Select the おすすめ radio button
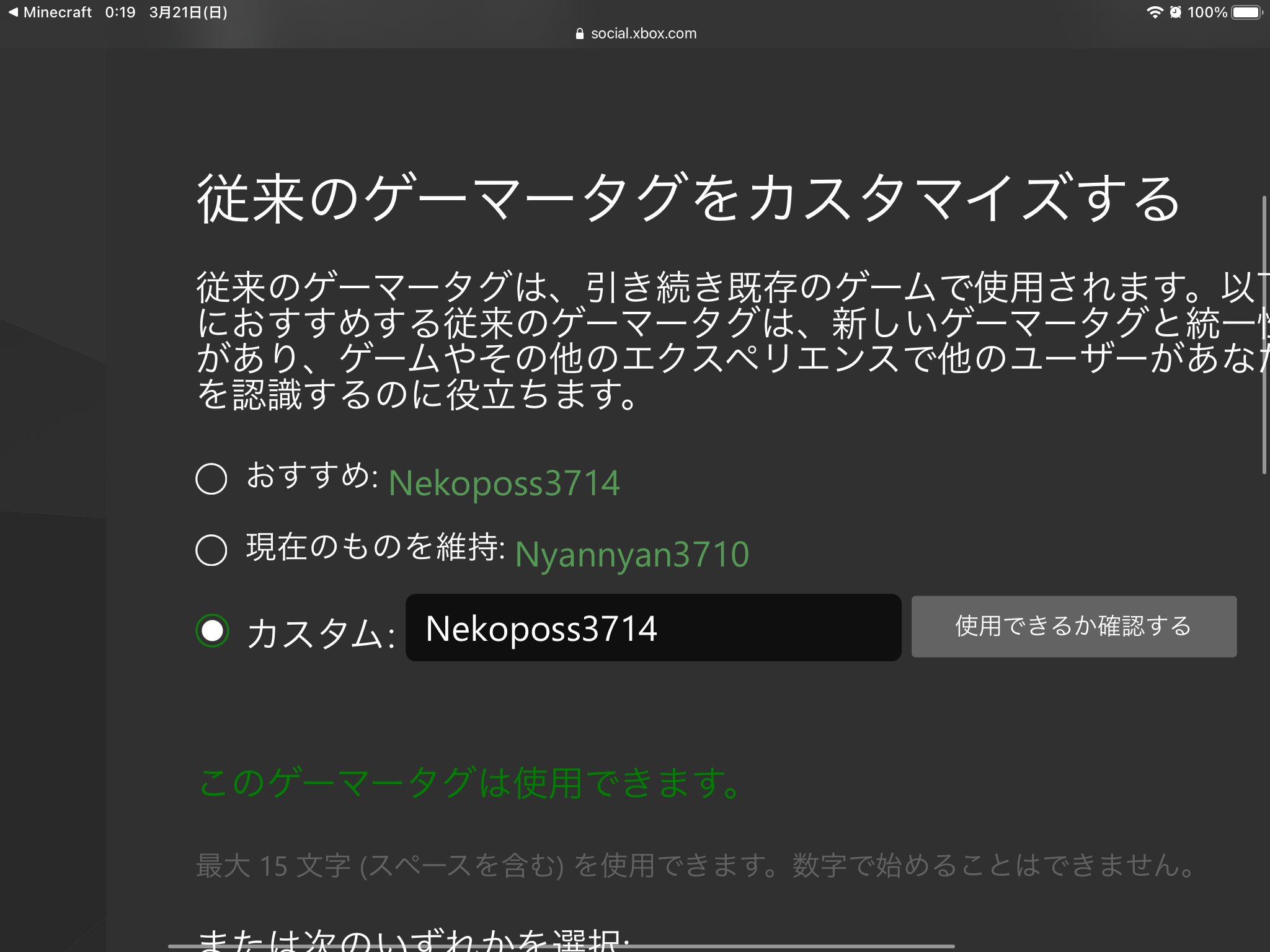Image resolution: width=1270 pixels, height=952 pixels. (x=211, y=478)
